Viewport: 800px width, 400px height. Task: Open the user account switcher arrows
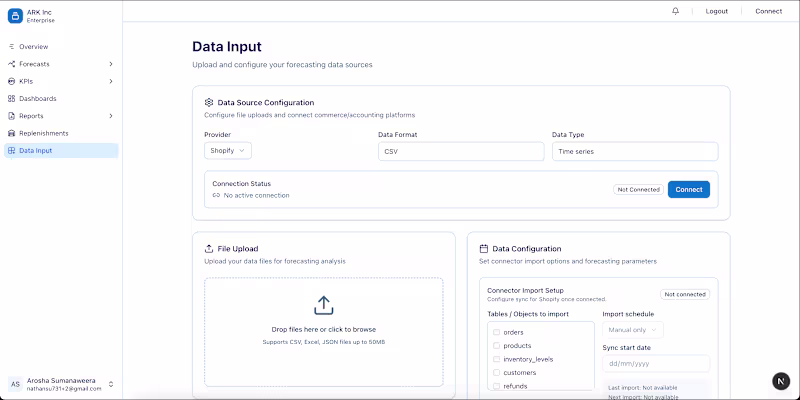click(x=111, y=384)
